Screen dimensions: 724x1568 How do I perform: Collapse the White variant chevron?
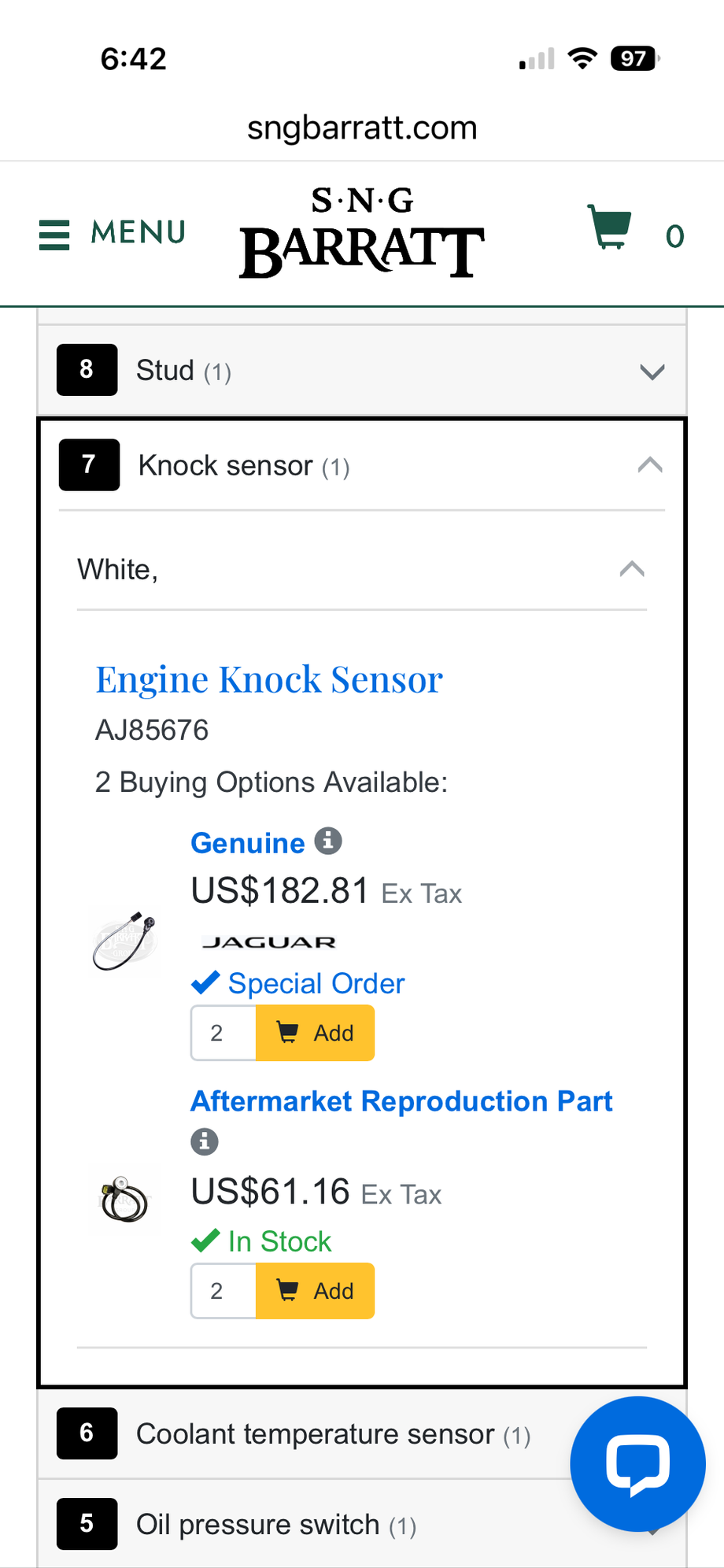(632, 569)
